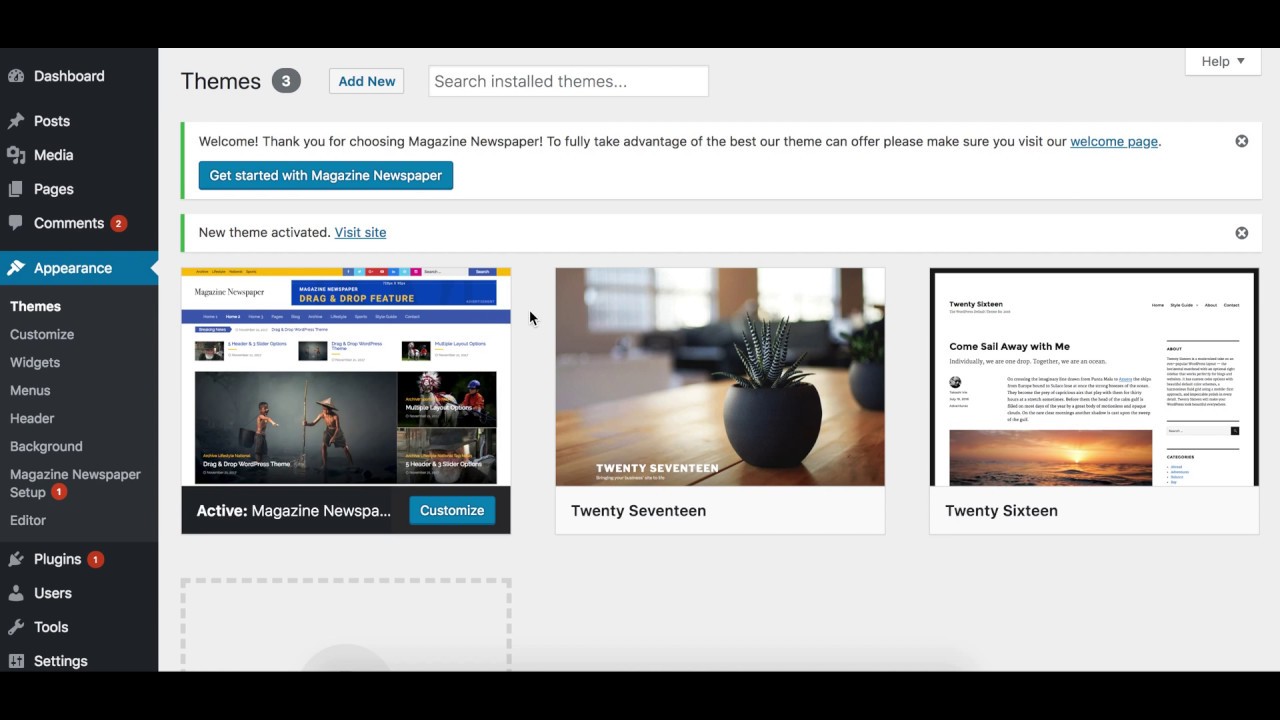Click Customize on the active theme
Screen dimensions: 1280x720
tap(452, 510)
